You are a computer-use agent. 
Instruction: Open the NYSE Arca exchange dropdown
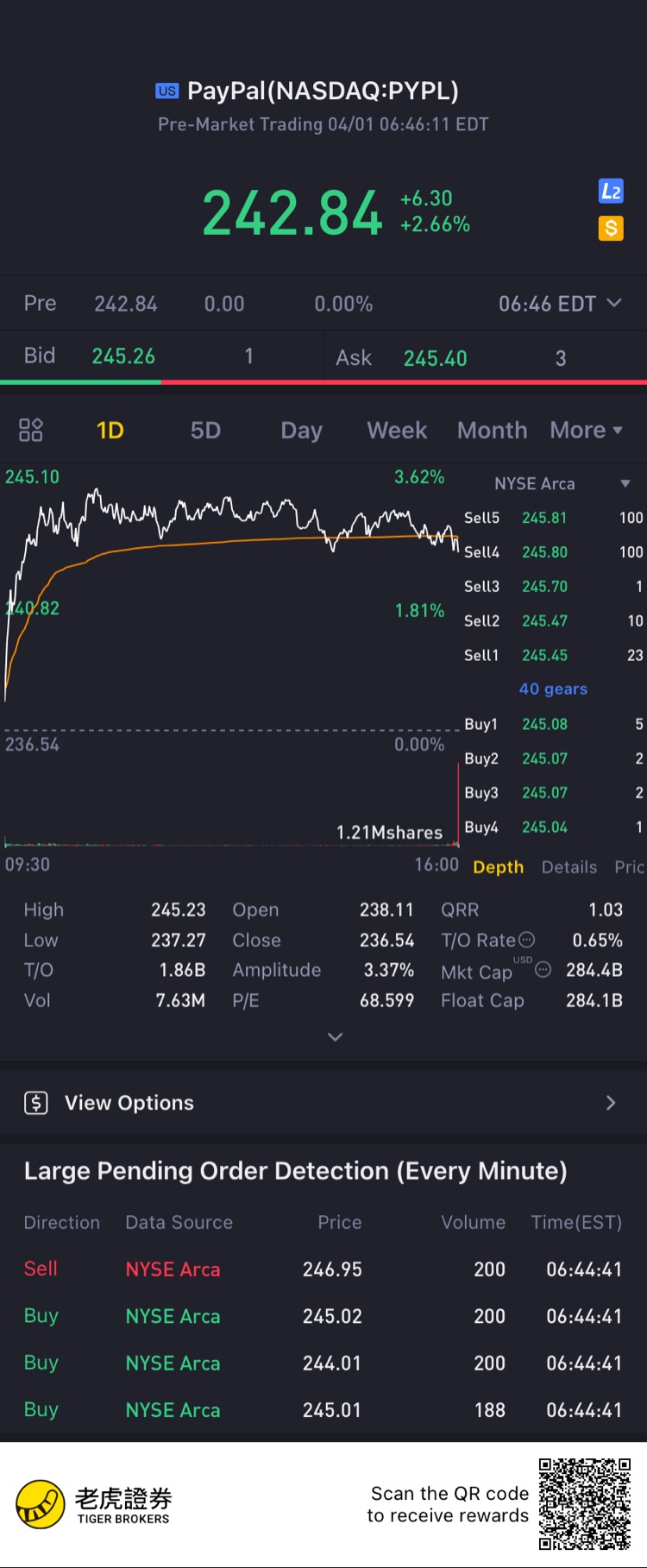[x=562, y=483]
